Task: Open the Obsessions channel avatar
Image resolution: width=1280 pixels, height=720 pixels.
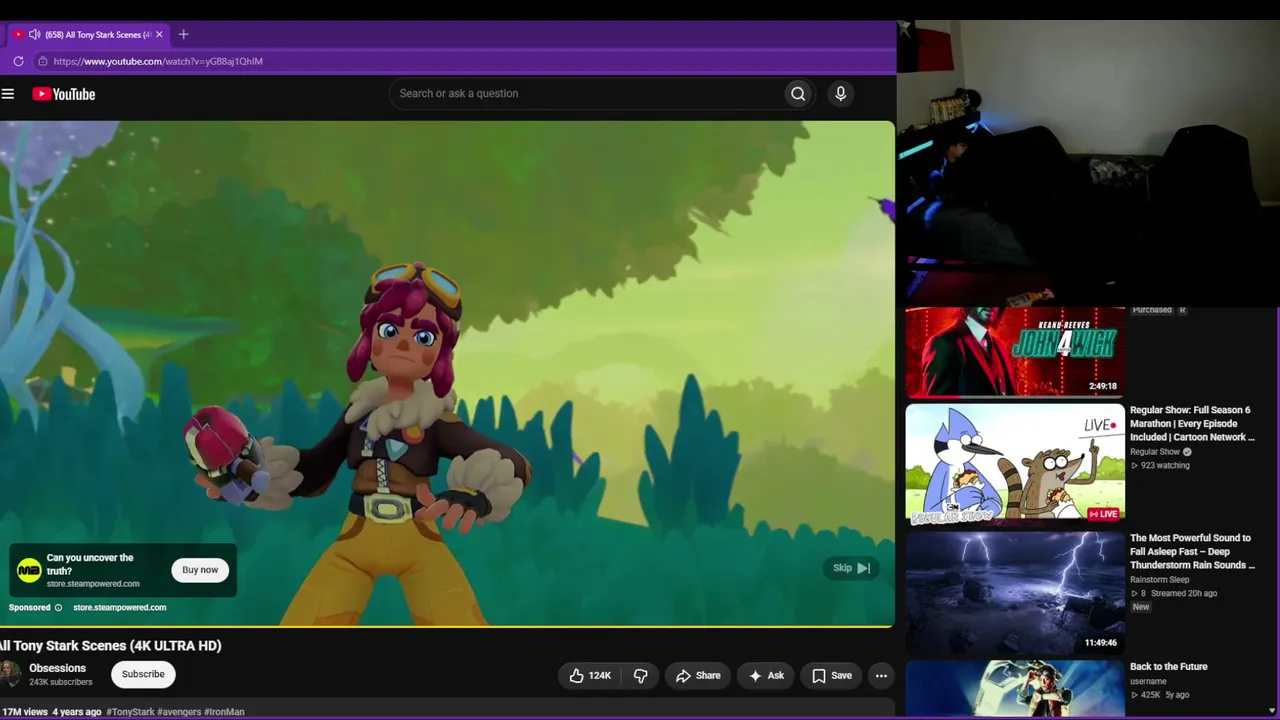Action: coord(8,674)
